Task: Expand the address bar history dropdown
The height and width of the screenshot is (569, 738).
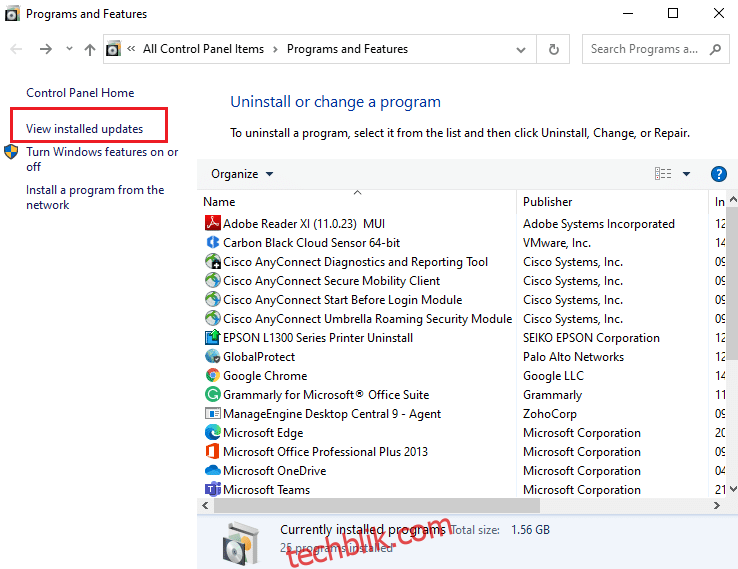Action: tap(521, 49)
